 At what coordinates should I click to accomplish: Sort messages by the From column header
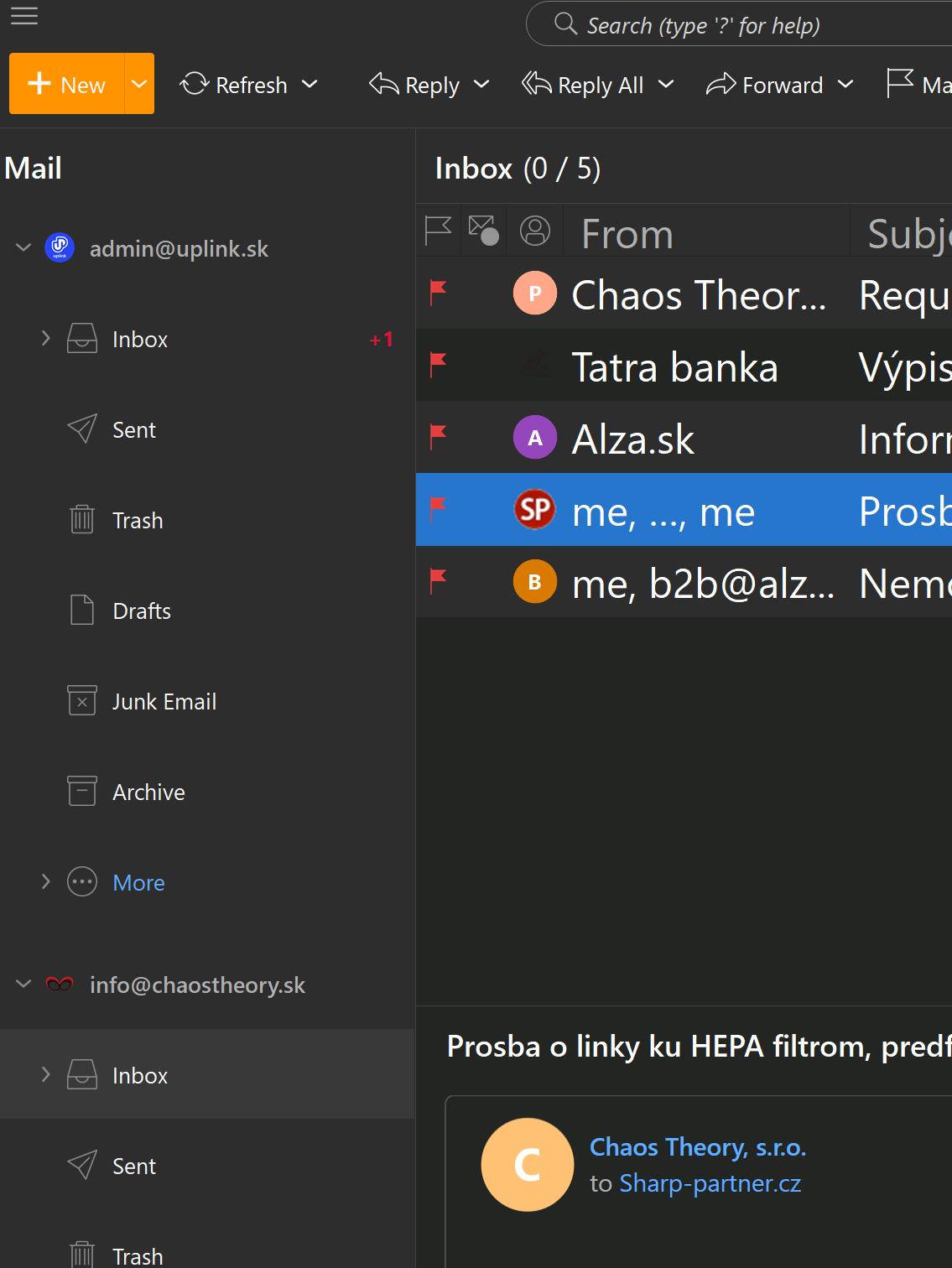pyautogui.click(x=627, y=234)
